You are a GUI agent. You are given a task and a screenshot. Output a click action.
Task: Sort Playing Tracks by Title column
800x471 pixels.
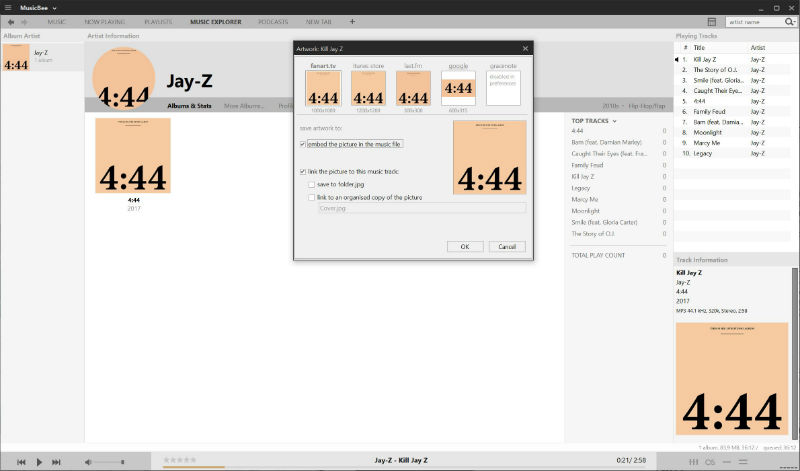(x=699, y=47)
